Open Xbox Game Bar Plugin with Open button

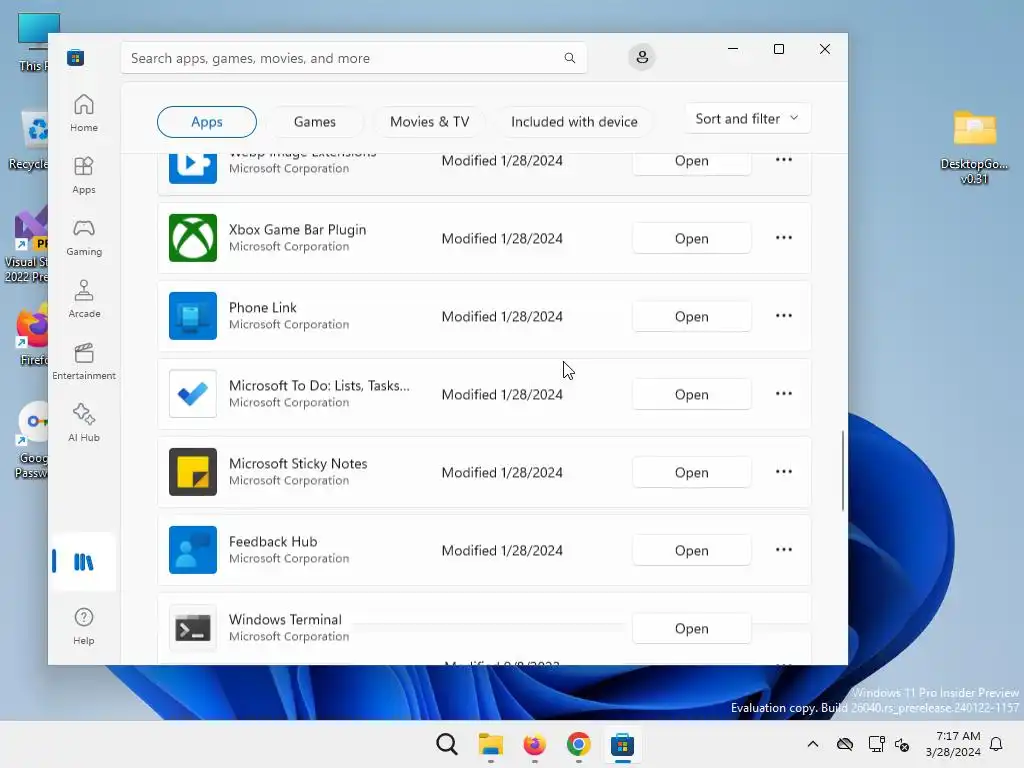[692, 238]
